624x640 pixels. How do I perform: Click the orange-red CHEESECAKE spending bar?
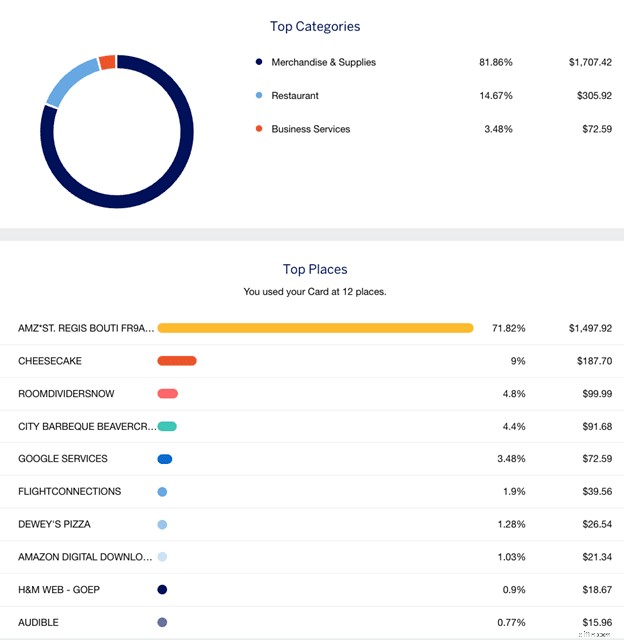177,361
